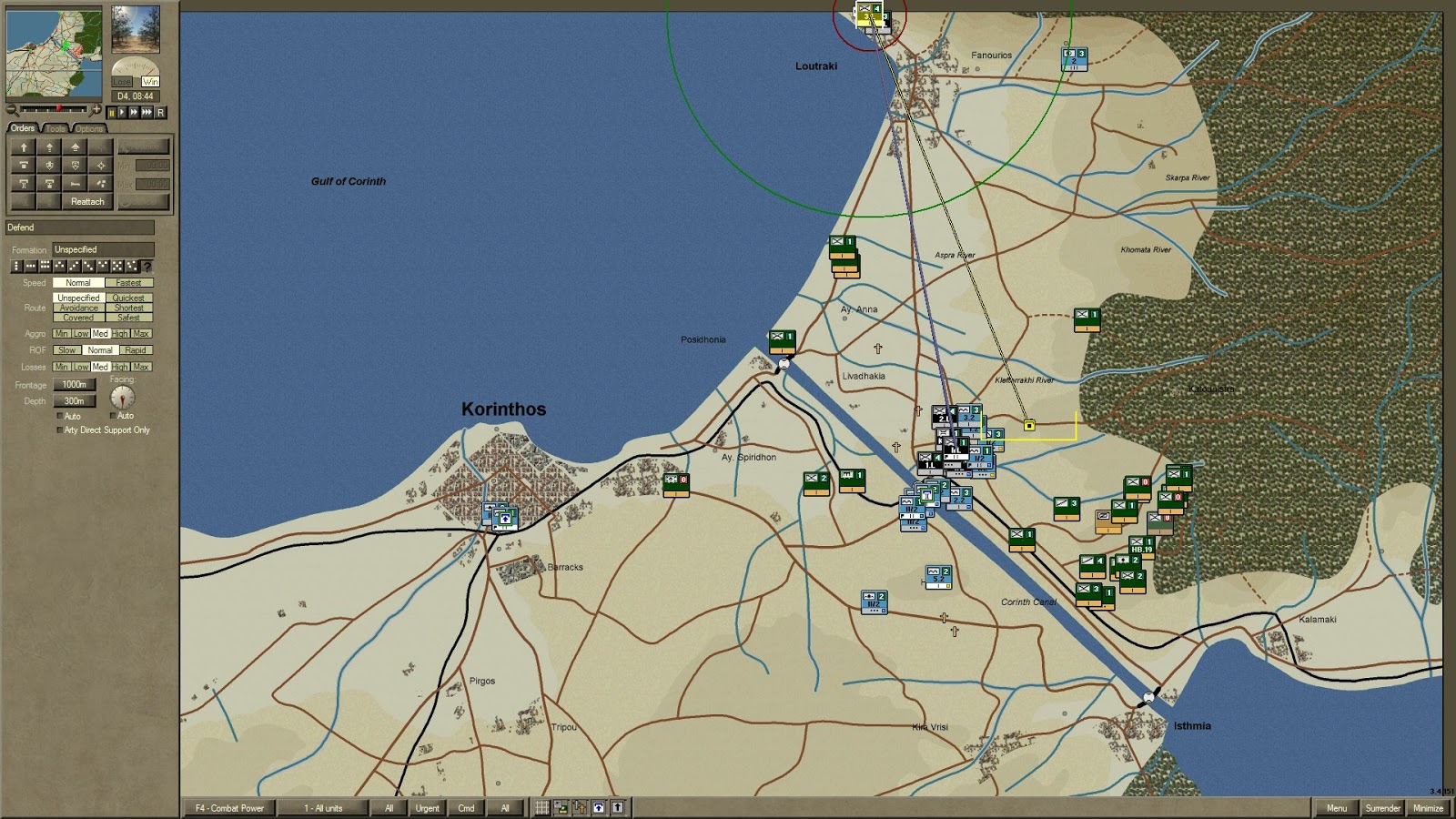Click the shield order icon with solid emblem
The width and height of the screenshot is (1456, 819).
click(x=49, y=166)
